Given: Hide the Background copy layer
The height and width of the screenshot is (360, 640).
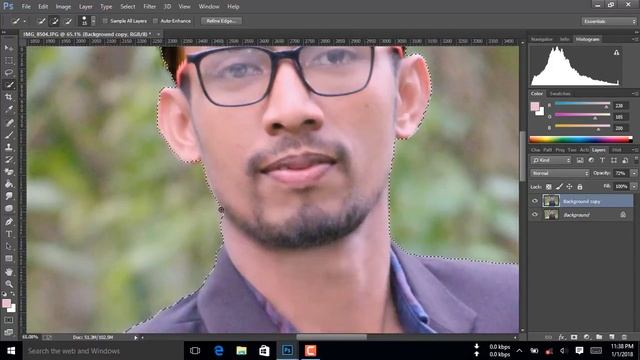Looking at the screenshot, I should (535, 201).
